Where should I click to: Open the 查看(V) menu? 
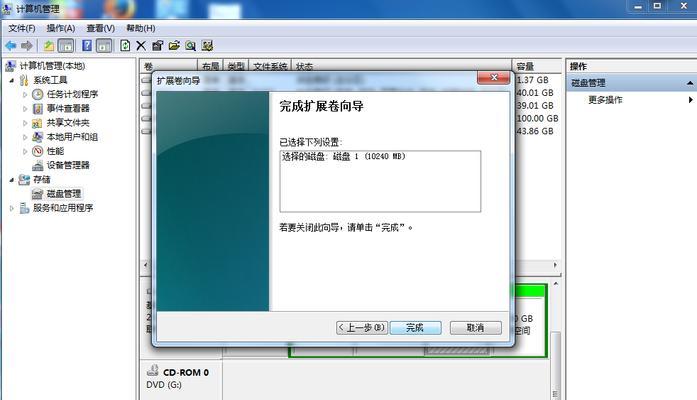(x=100, y=28)
